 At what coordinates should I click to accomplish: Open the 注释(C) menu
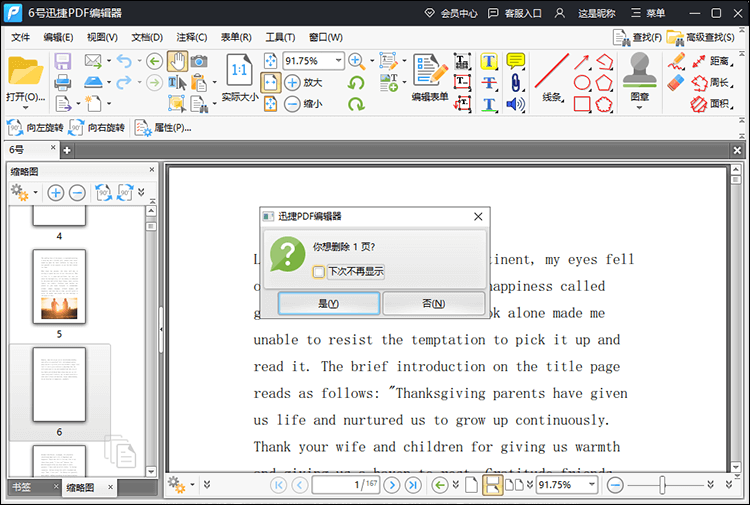191,37
